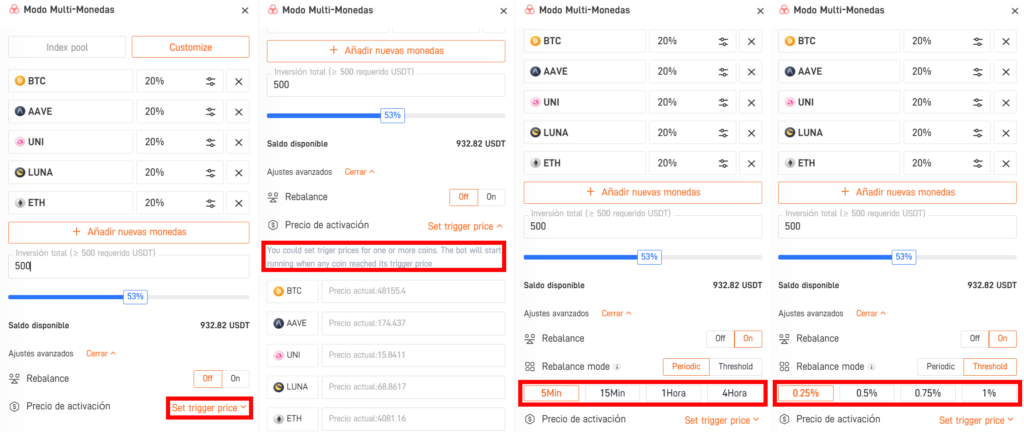The image size is (1024, 432).
Task: Open BTC allocation adjust icon under Customize tab
Action: 210,81
